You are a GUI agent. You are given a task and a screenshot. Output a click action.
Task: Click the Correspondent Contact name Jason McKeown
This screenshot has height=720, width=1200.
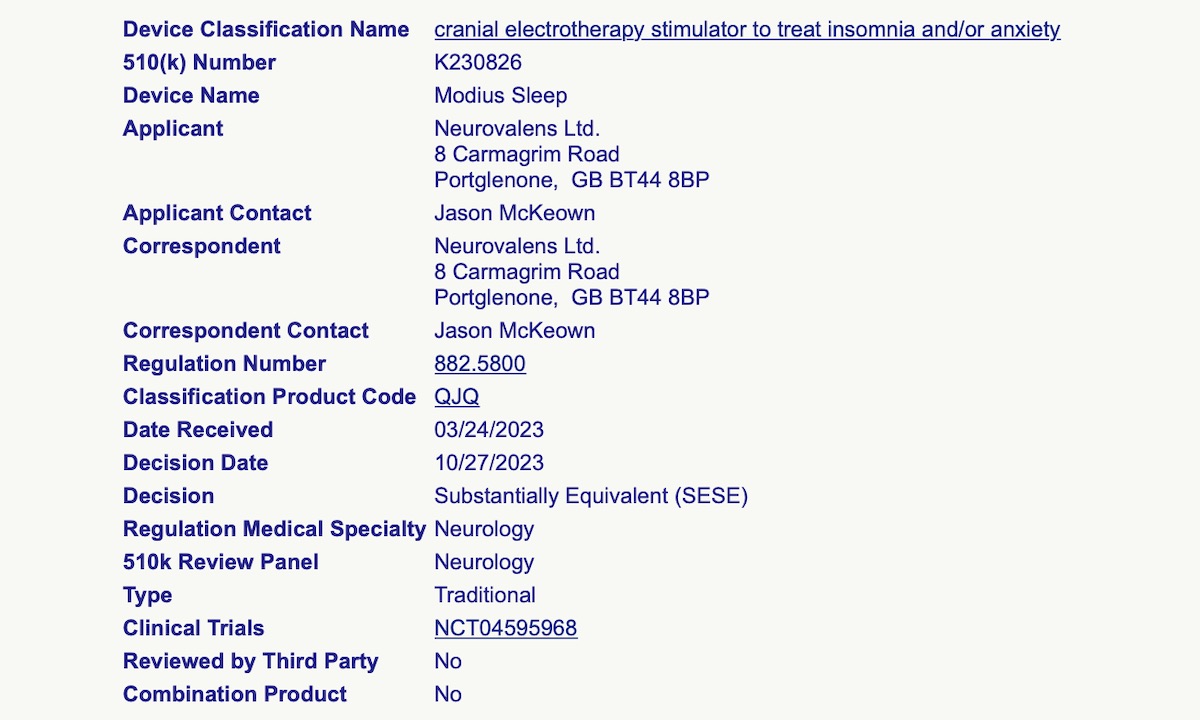514,331
